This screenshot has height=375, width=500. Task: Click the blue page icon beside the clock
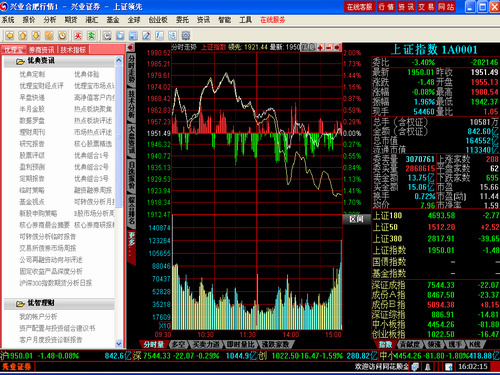[449, 367]
